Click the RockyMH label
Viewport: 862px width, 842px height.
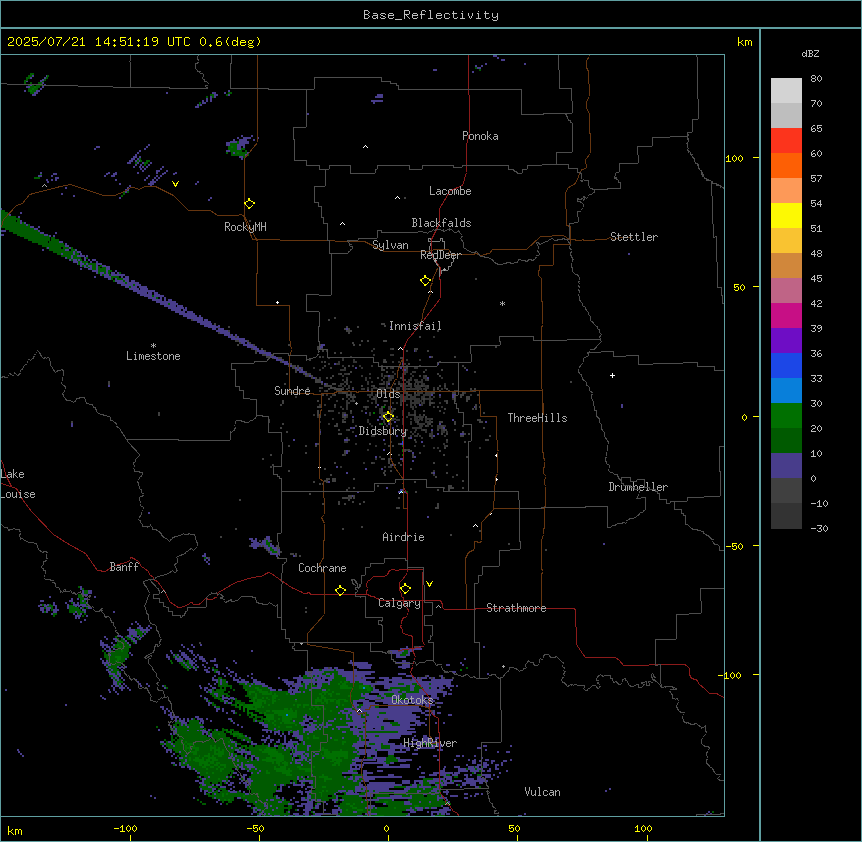pos(245,227)
